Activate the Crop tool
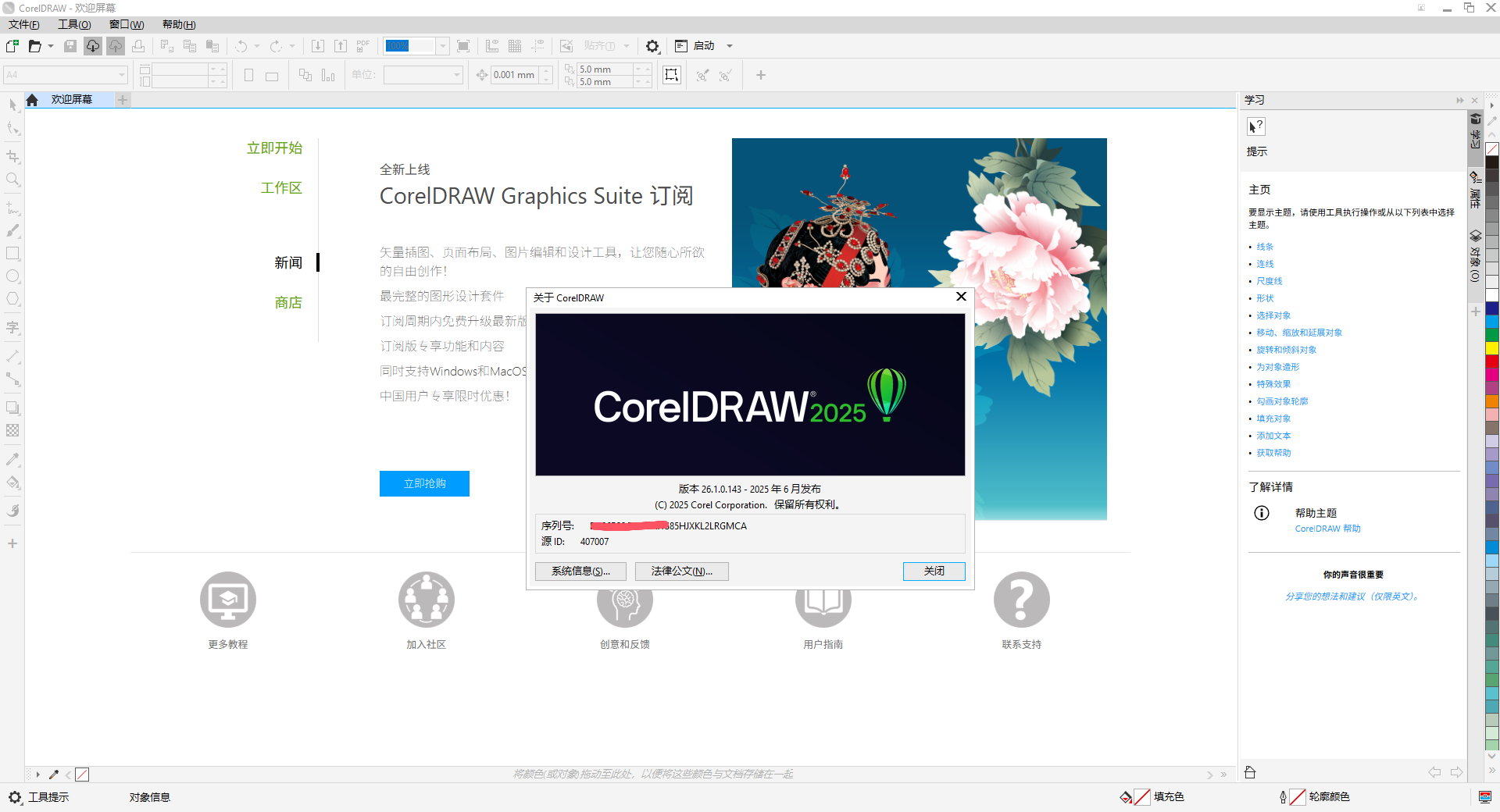 (12, 155)
